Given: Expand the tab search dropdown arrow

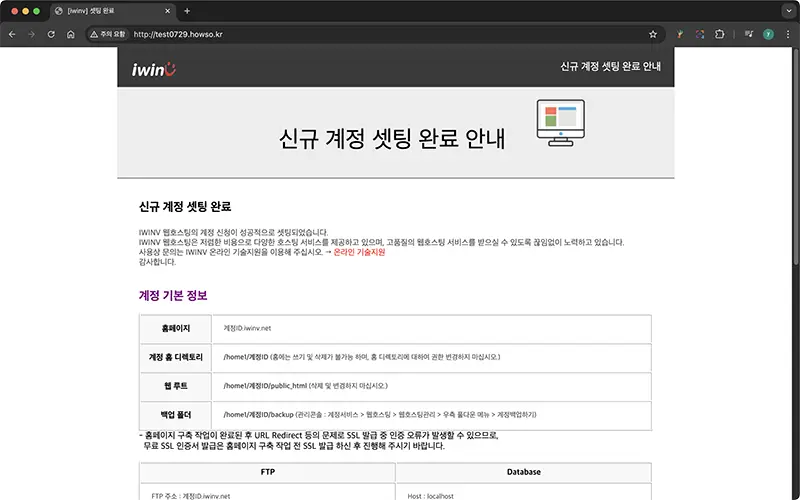Looking at the screenshot, I should point(789,11).
